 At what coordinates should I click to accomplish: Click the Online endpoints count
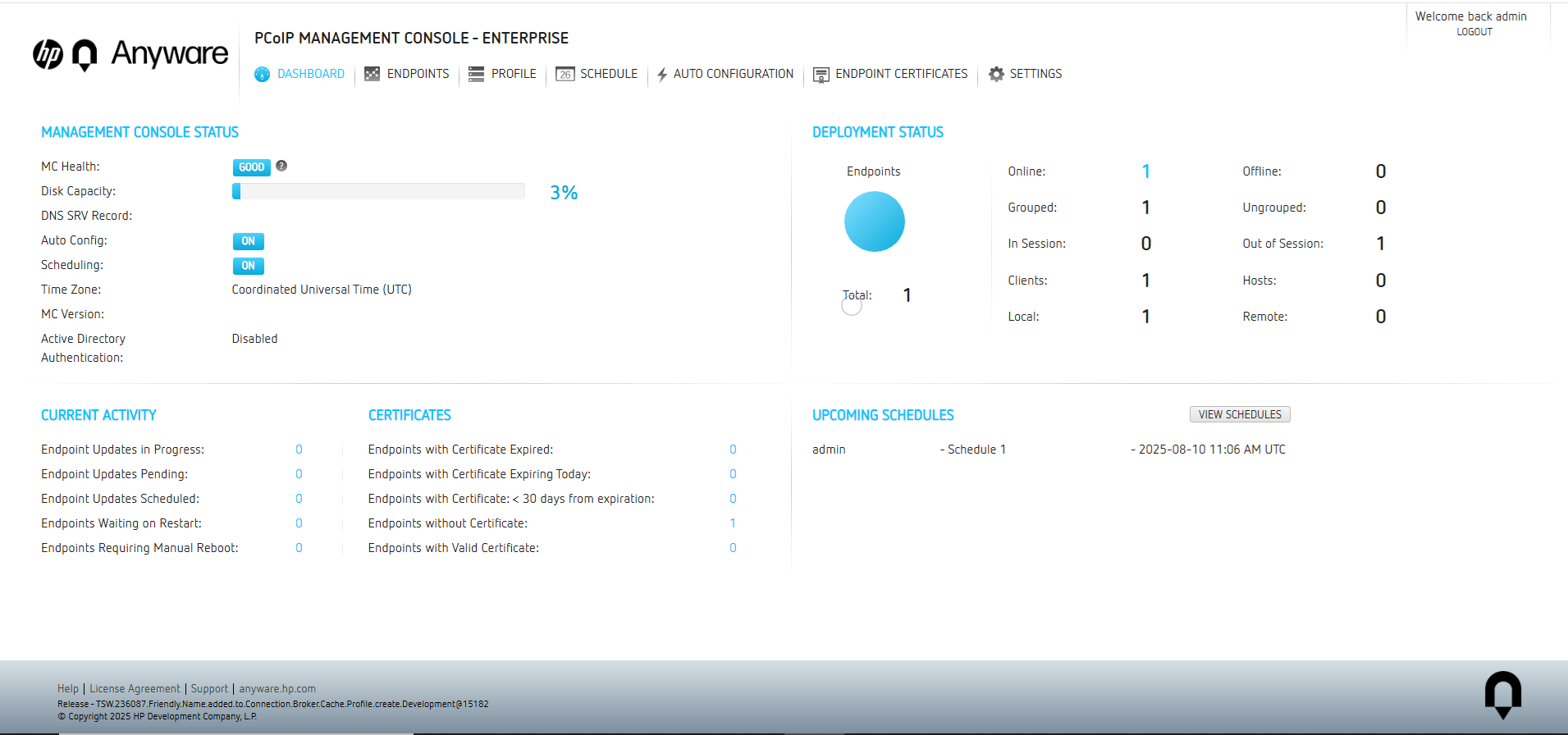pos(1145,171)
